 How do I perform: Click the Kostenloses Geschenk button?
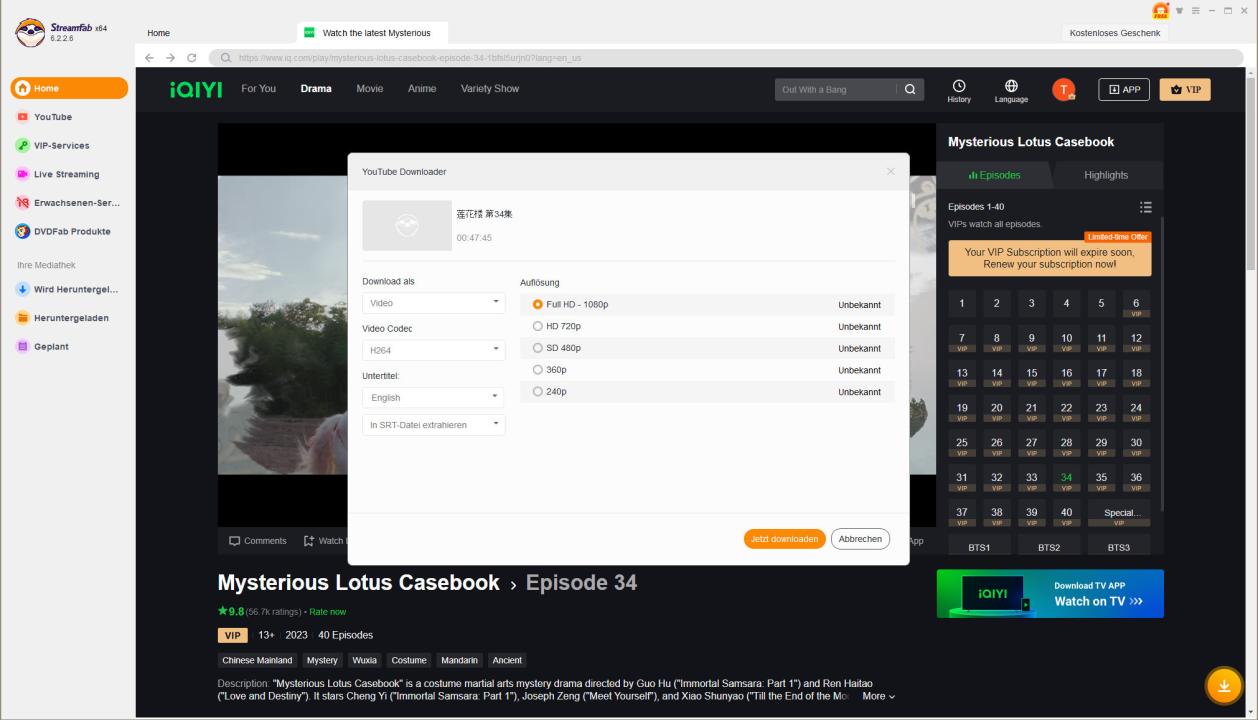pyautogui.click(x=1115, y=33)
